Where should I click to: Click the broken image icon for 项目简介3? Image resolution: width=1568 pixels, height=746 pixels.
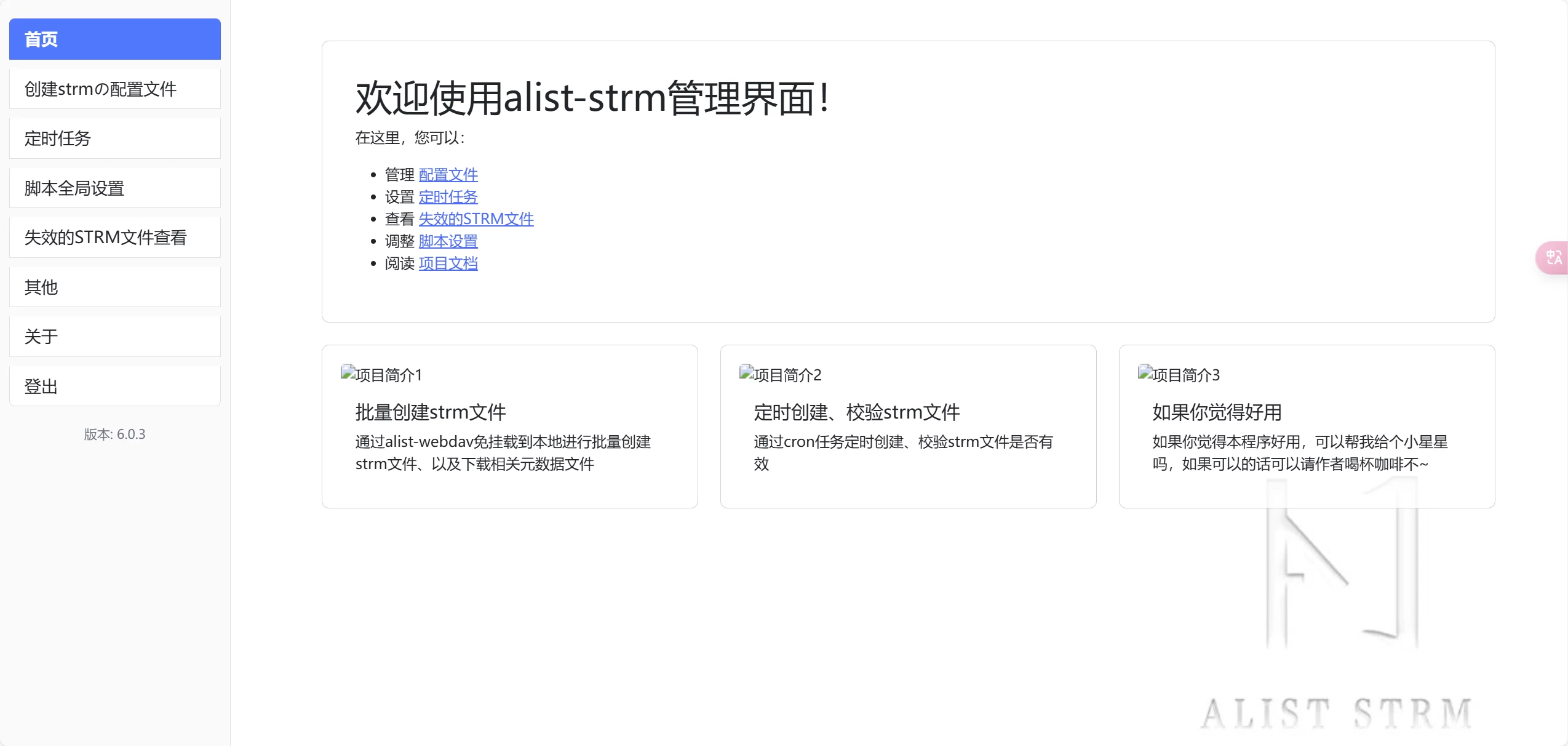point(1145,372)
